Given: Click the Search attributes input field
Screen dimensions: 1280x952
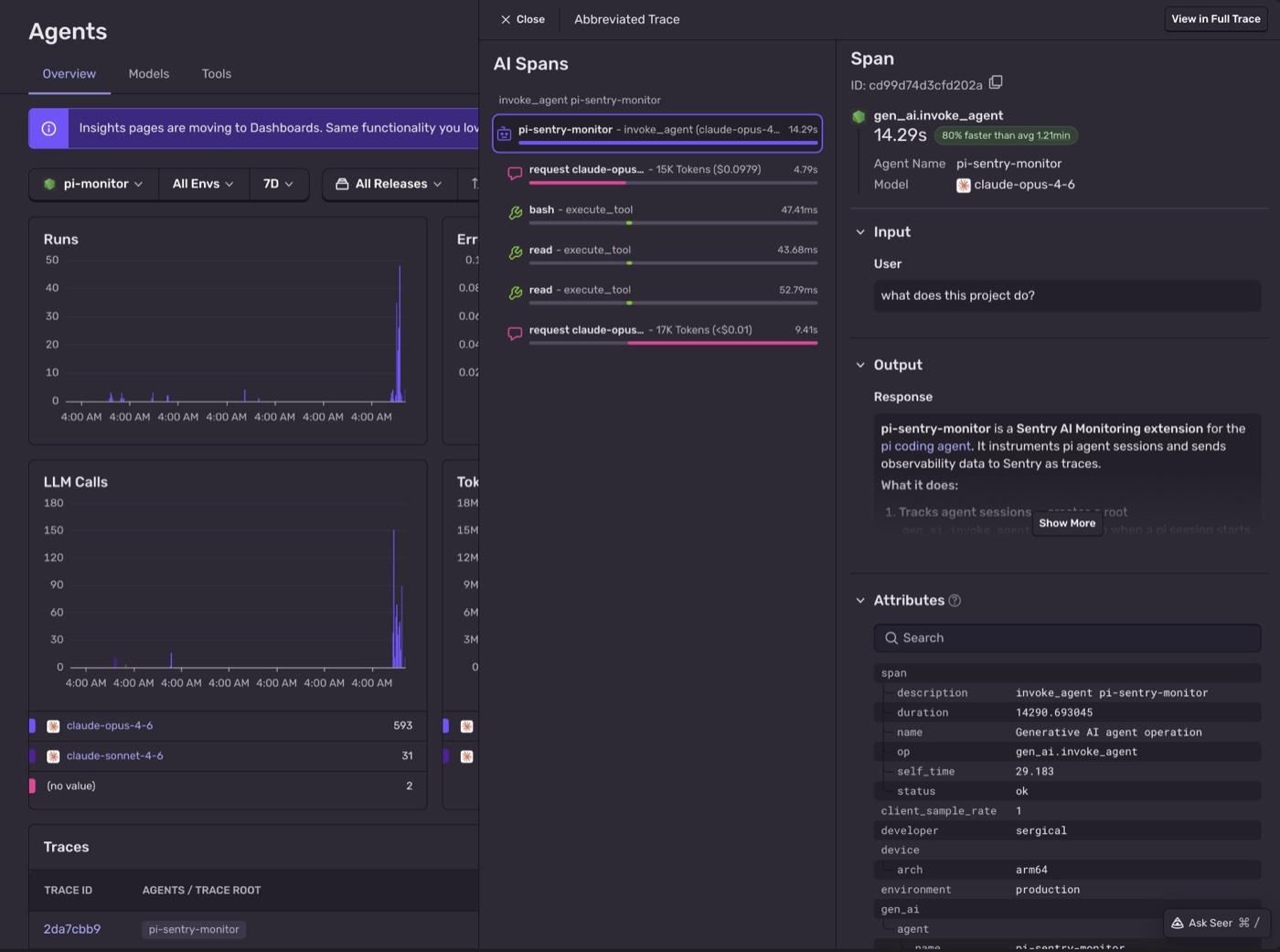Looking at the screenshot, I should point(1065,637).
